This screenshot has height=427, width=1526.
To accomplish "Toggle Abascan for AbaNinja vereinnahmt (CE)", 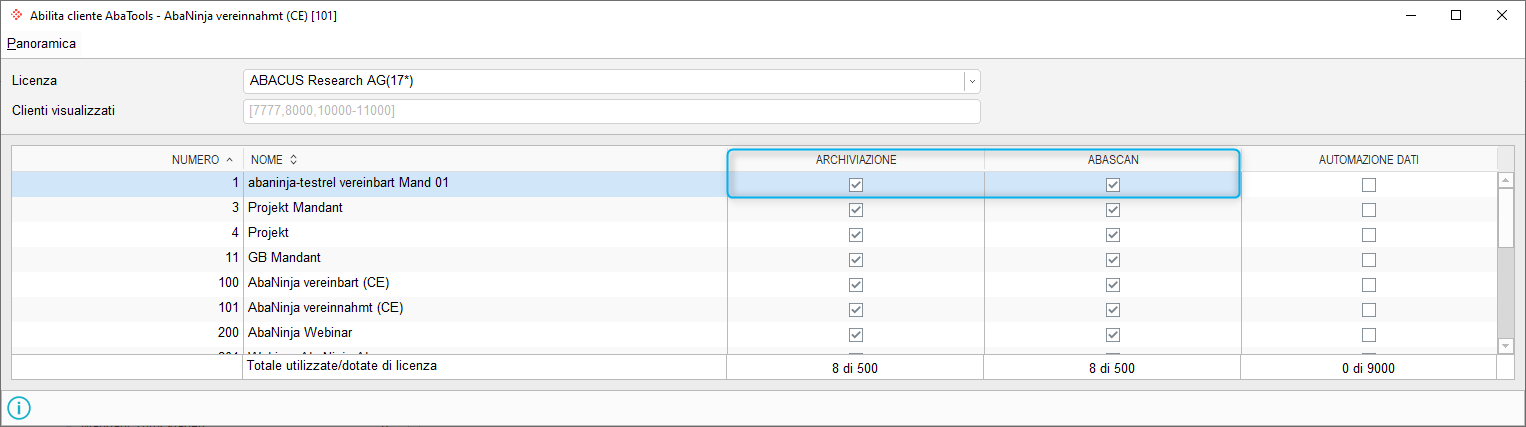I will 1113,310.
